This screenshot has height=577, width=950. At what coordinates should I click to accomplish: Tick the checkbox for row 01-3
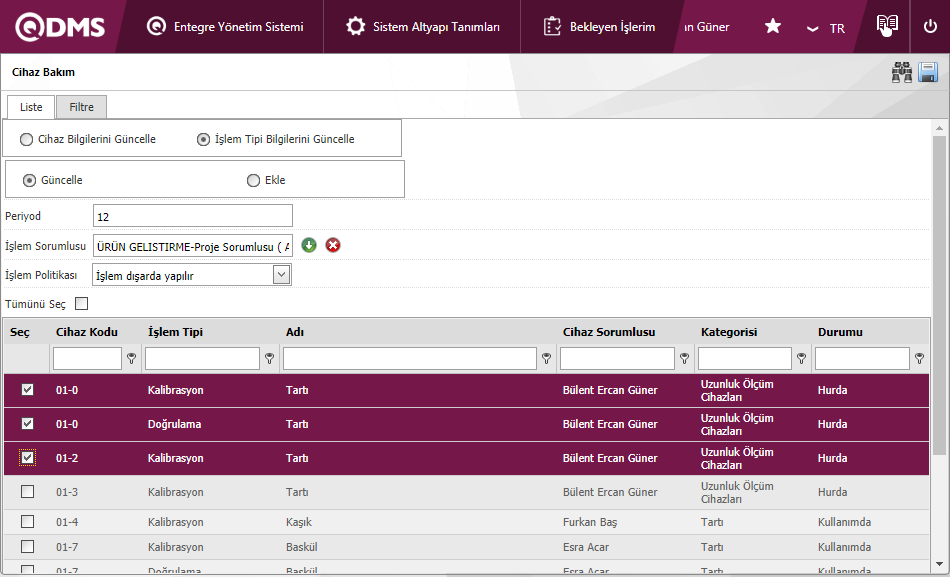(27, 491)
